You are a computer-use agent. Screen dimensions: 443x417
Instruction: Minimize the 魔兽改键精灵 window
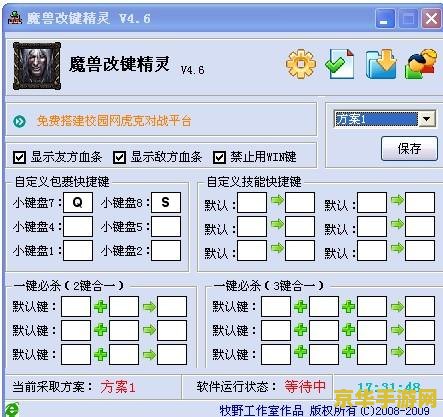(x=385, y=18)
